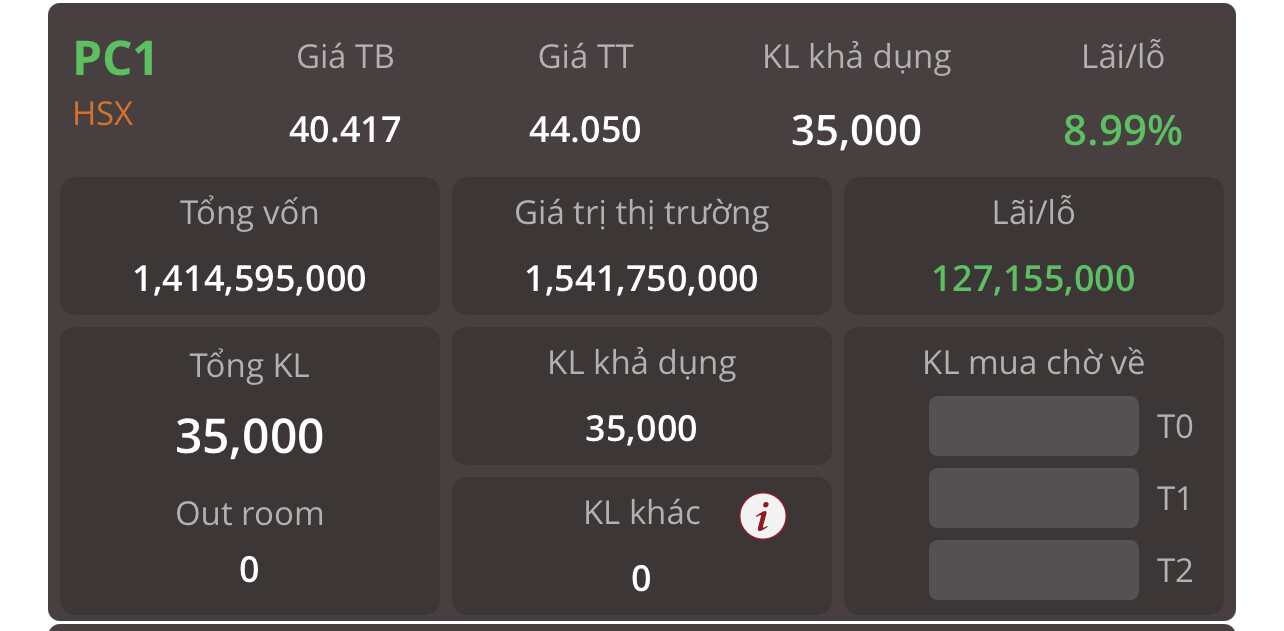The image size is (1284, 631).
Task: Click the Out room value 0
Action: coord(249,570)
